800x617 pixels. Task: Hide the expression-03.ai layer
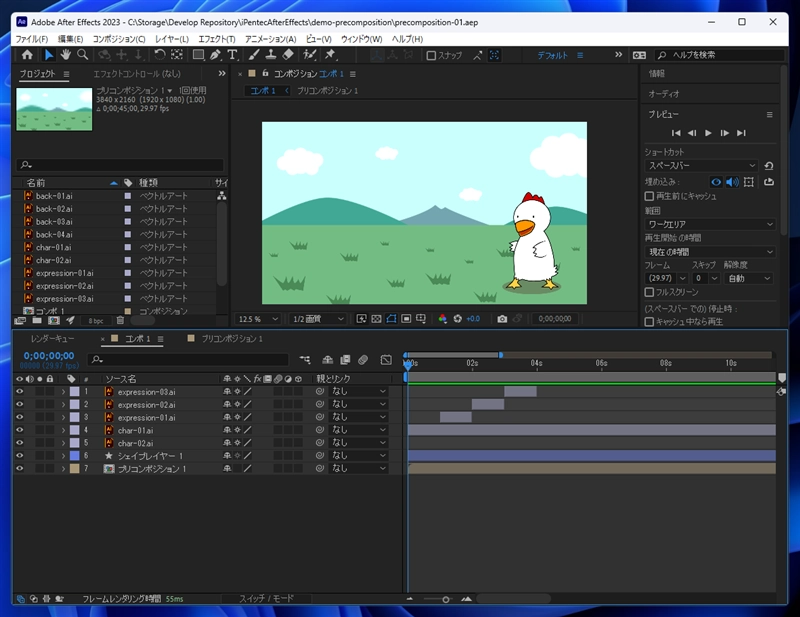[x=19, y=391]
